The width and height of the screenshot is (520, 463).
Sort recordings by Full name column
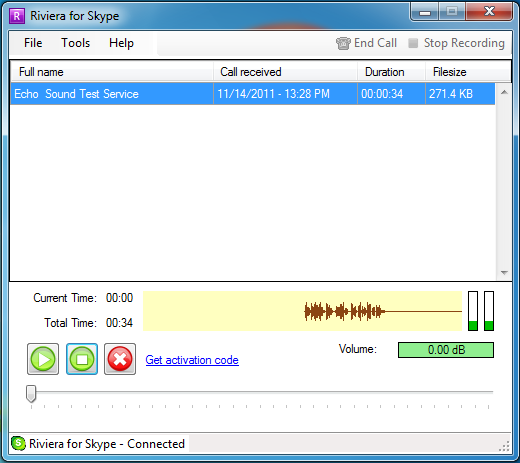click(x=112, y=72)
